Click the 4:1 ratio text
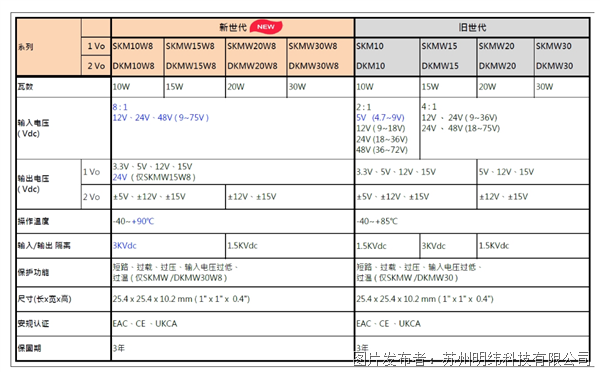This screenshot has height=373, width=600. pos(429,107)
